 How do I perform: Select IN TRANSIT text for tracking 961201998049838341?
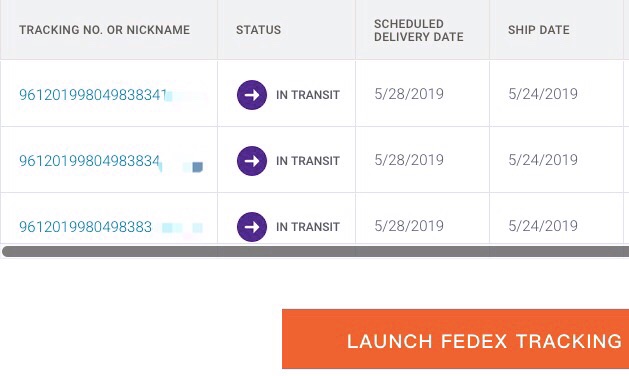(308, 95)
